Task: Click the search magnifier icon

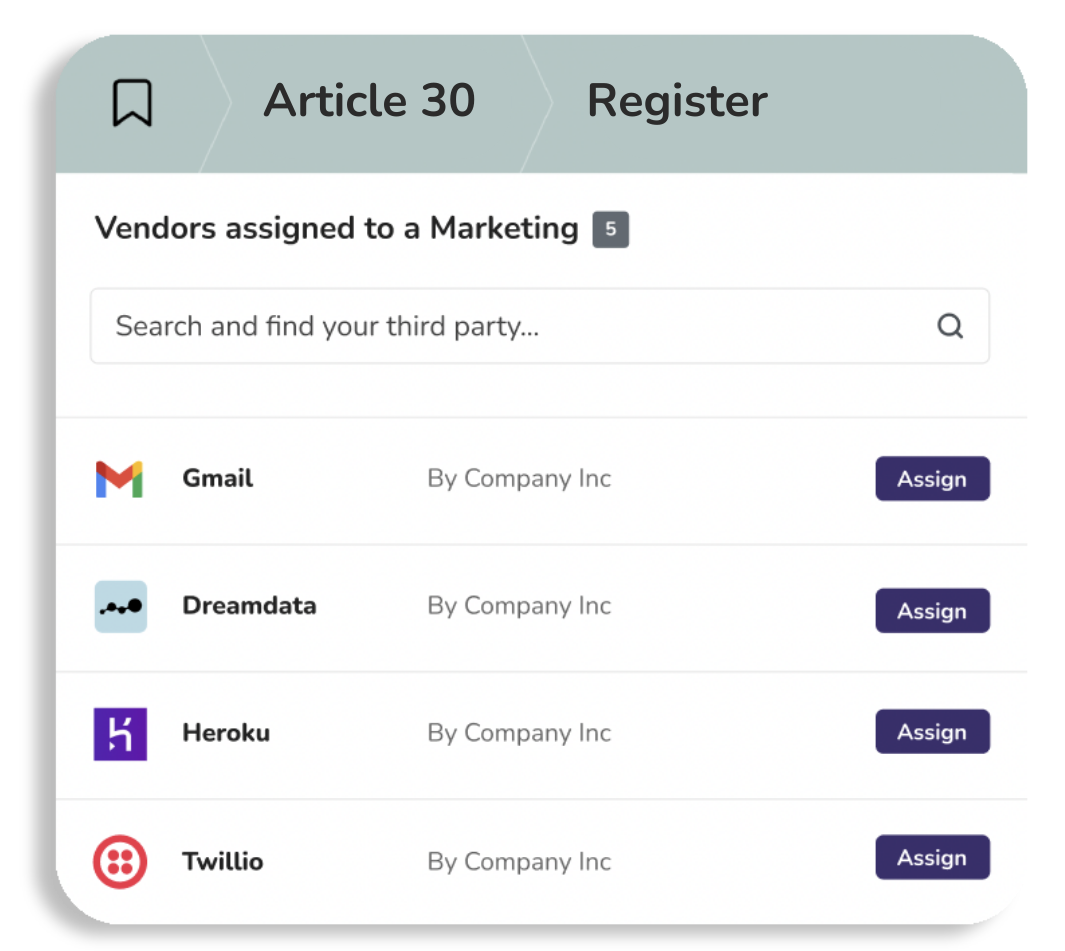Action: [x=948, y=326]
